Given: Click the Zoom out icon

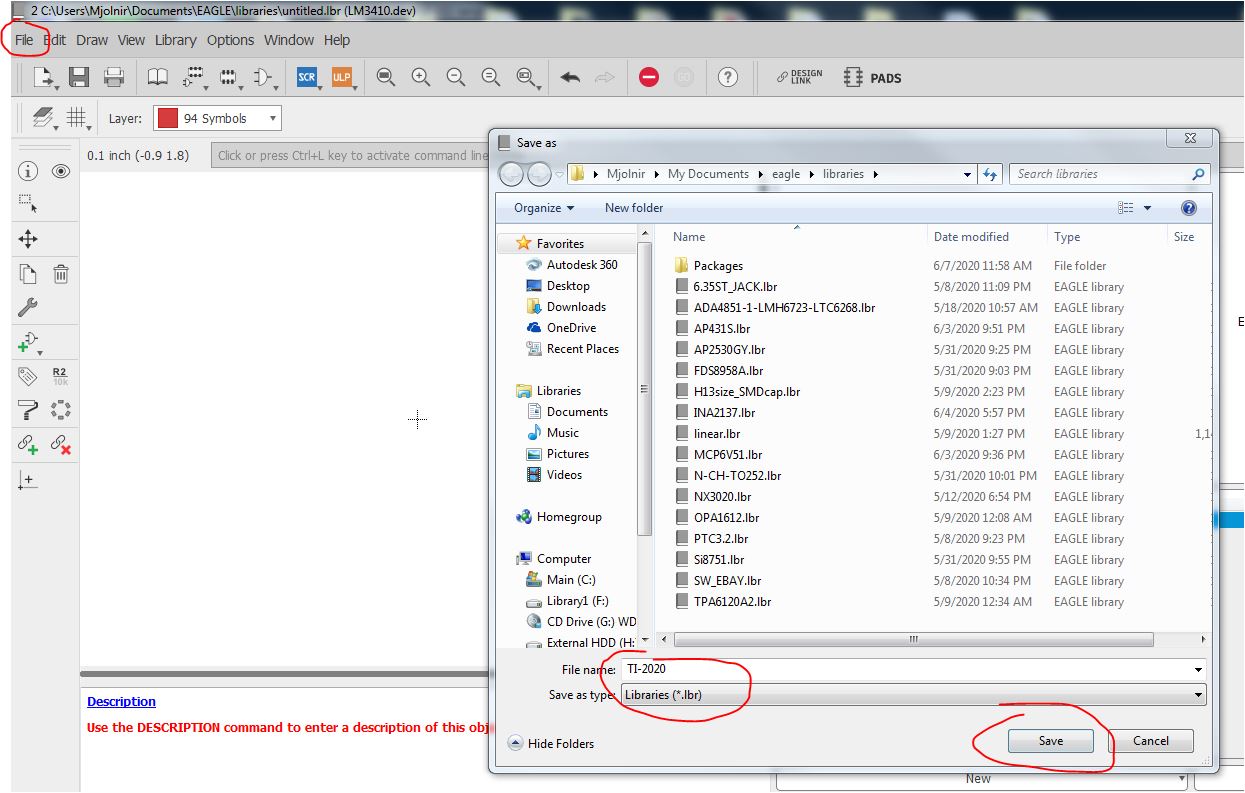Looking at the screenshot, I should (x=456, y=77).
